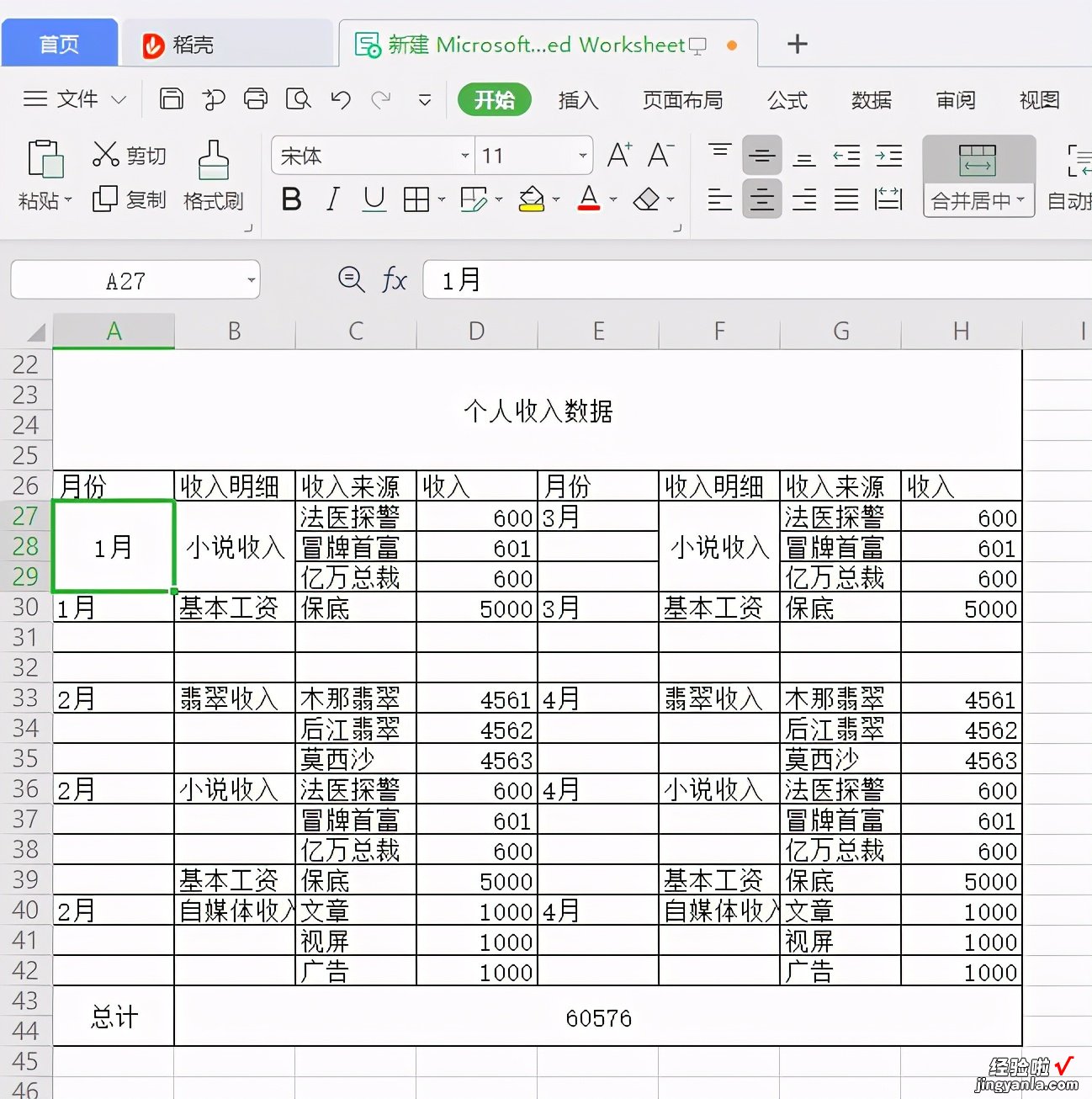This screenshot has height=1099, width=1092.
Task: Open font name dropdown 宋体
Action: [x=464, y=156]
